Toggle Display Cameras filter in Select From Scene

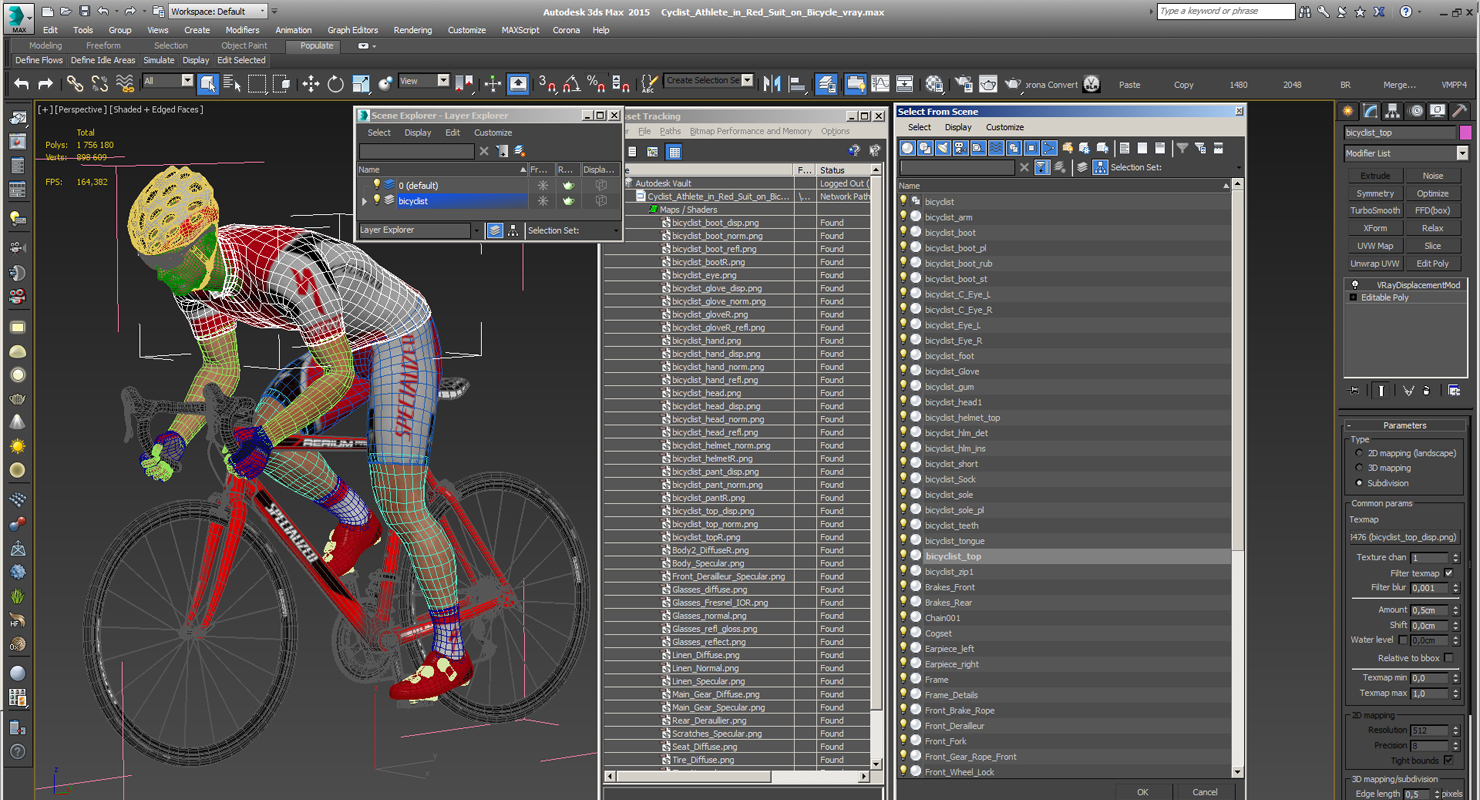[x=961, y=148]
